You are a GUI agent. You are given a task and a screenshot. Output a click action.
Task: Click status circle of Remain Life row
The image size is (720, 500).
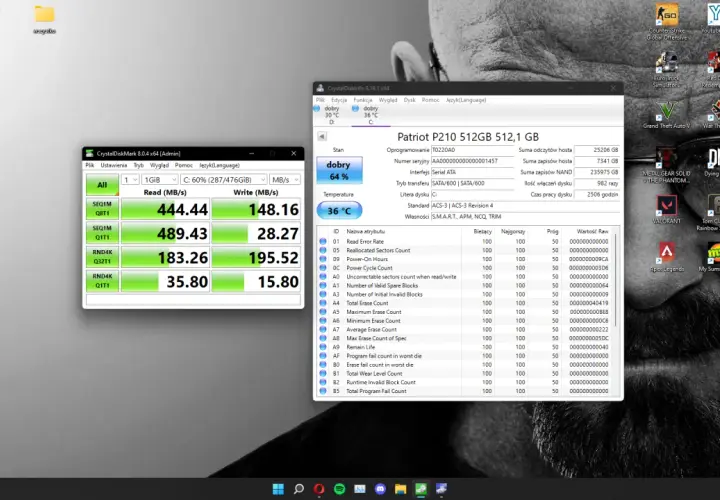point(323,347)
